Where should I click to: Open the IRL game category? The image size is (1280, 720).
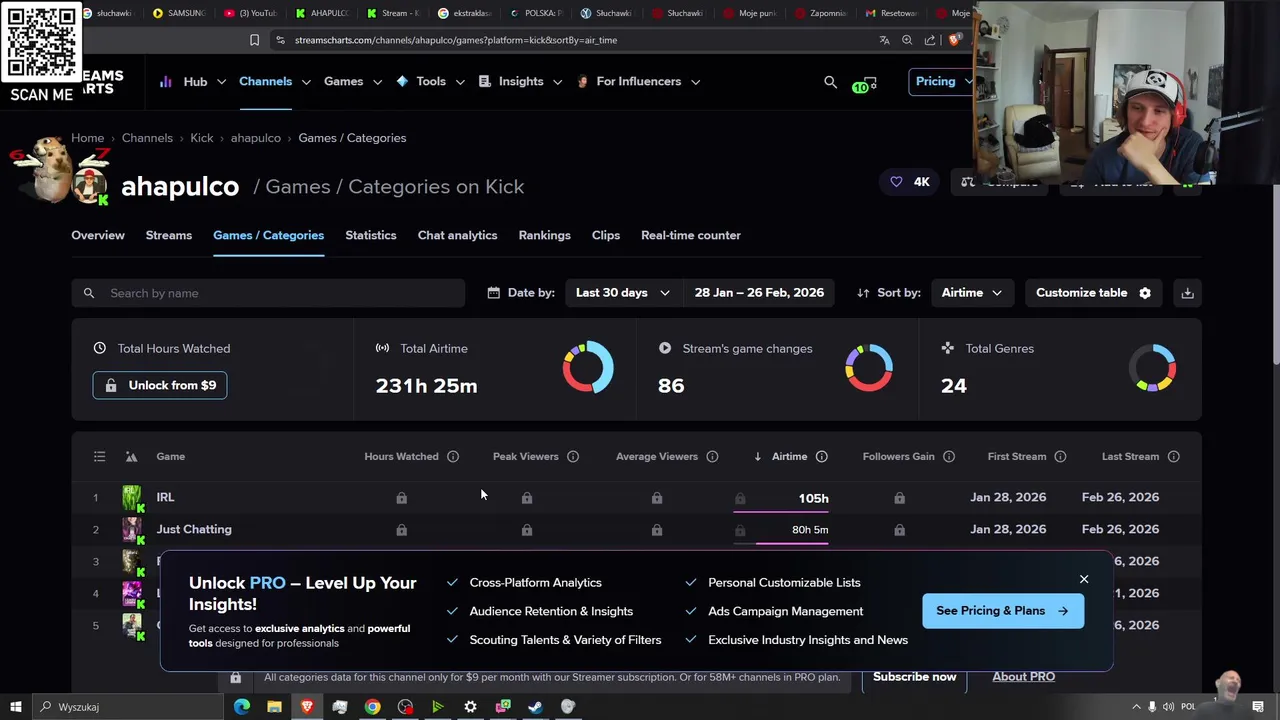(165, 497)
